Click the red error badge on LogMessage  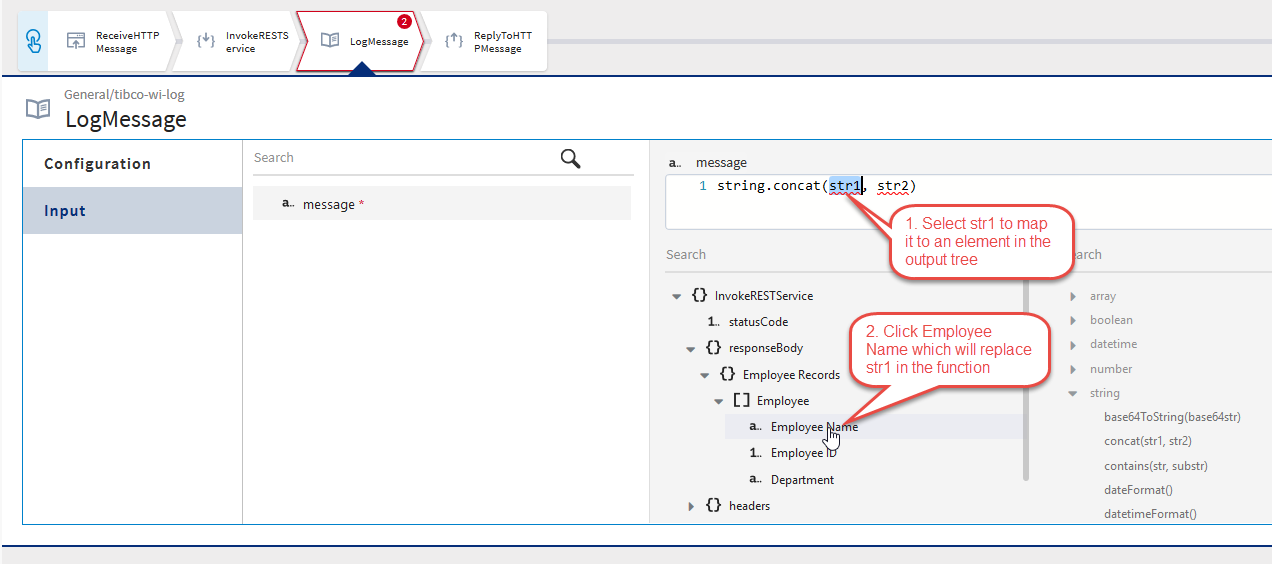[404, 22]
